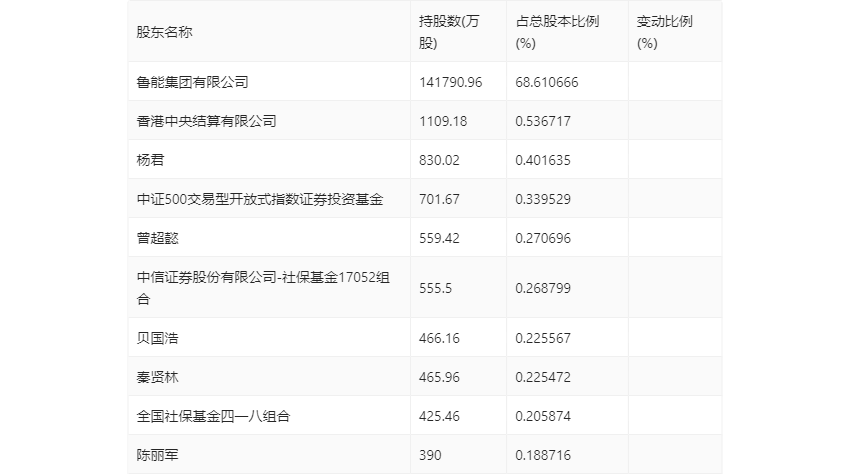This screenshot has height=474, width=850.
Task: Select shareholder 鲁能集团有限公司
Action: (192, 82)
